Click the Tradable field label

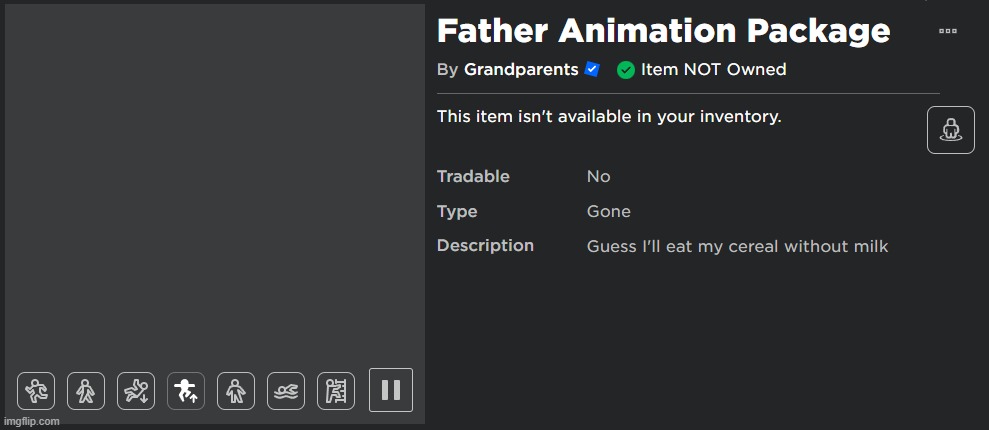pyautogui.click(x=473, y=177)
